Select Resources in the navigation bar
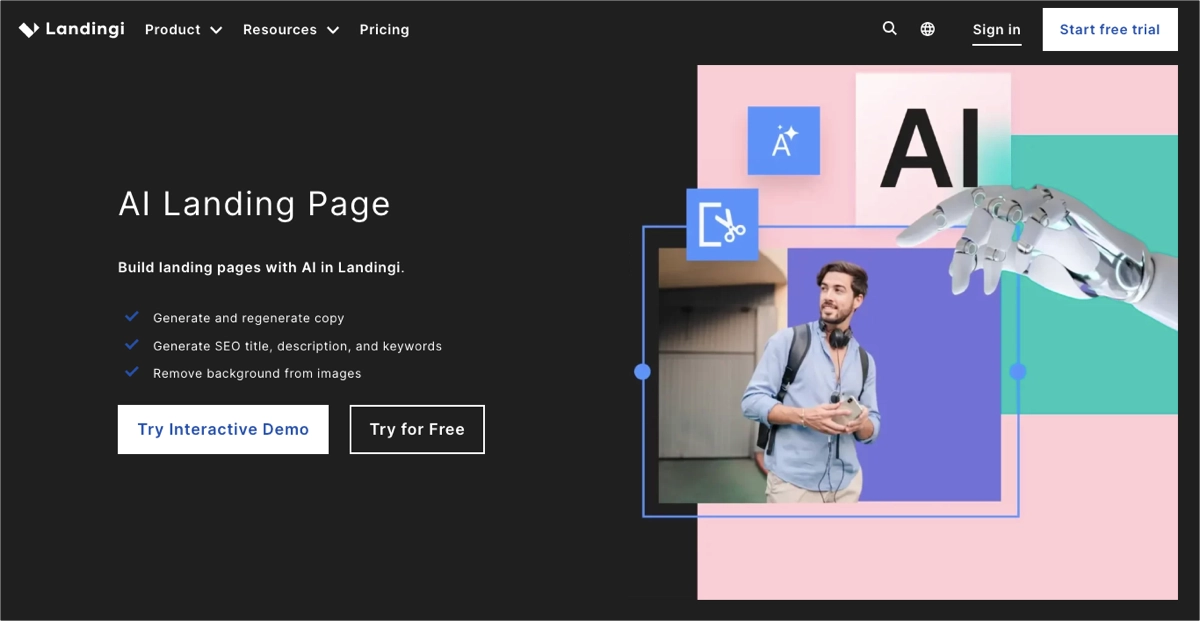The width and height of the screenshot is (1200, 621). pyautogui.click(x=280, y=29)
